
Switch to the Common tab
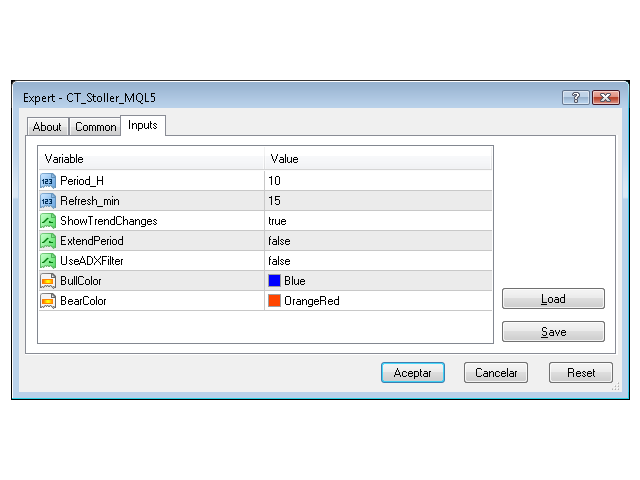point(96,127)
